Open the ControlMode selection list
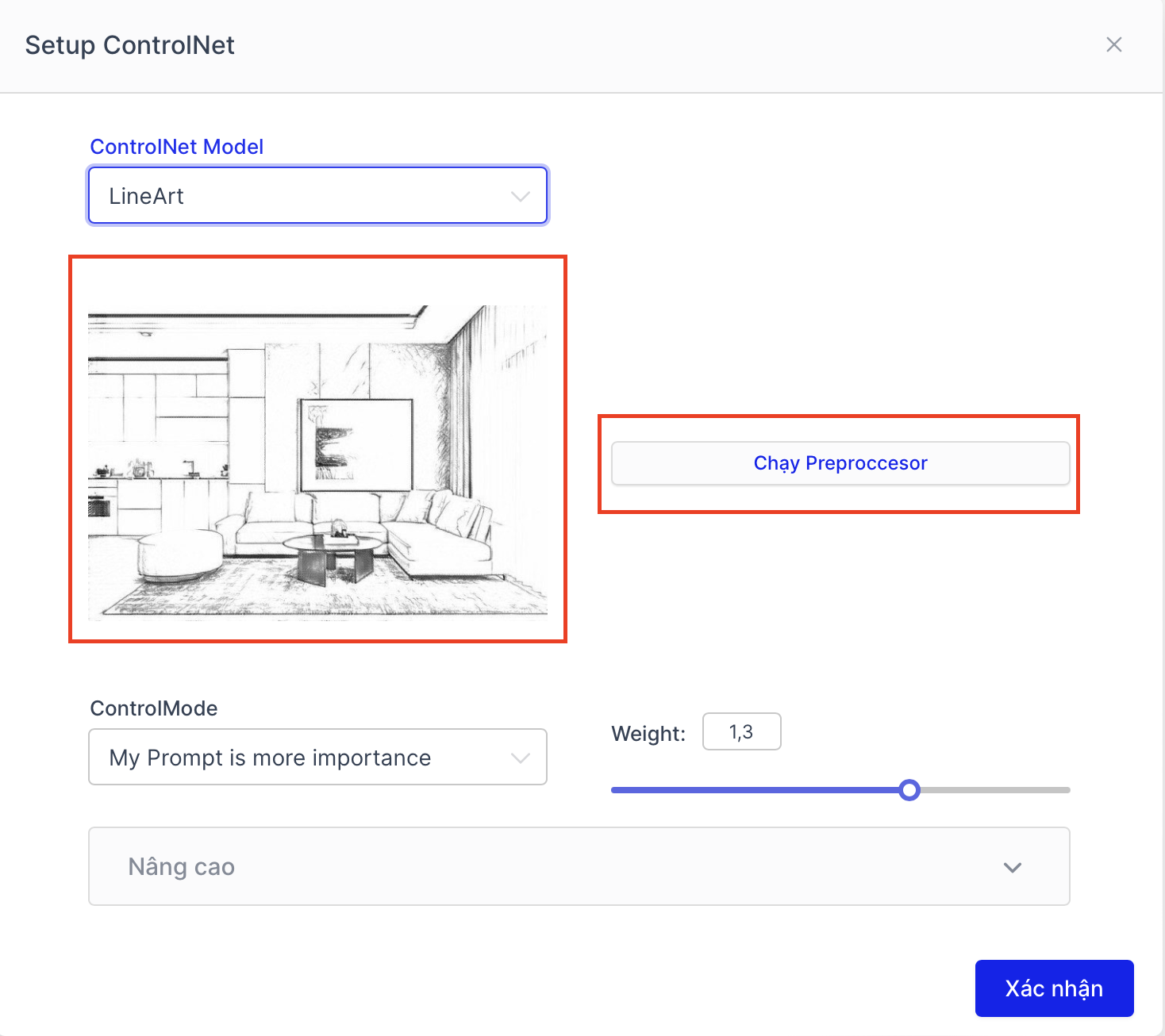The height and width of the screenshot is (1036, 1165). (x=317, y=757)
